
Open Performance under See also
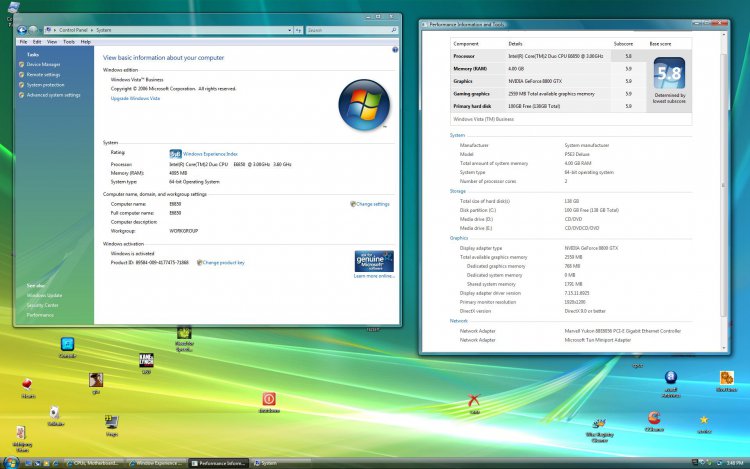40,315
